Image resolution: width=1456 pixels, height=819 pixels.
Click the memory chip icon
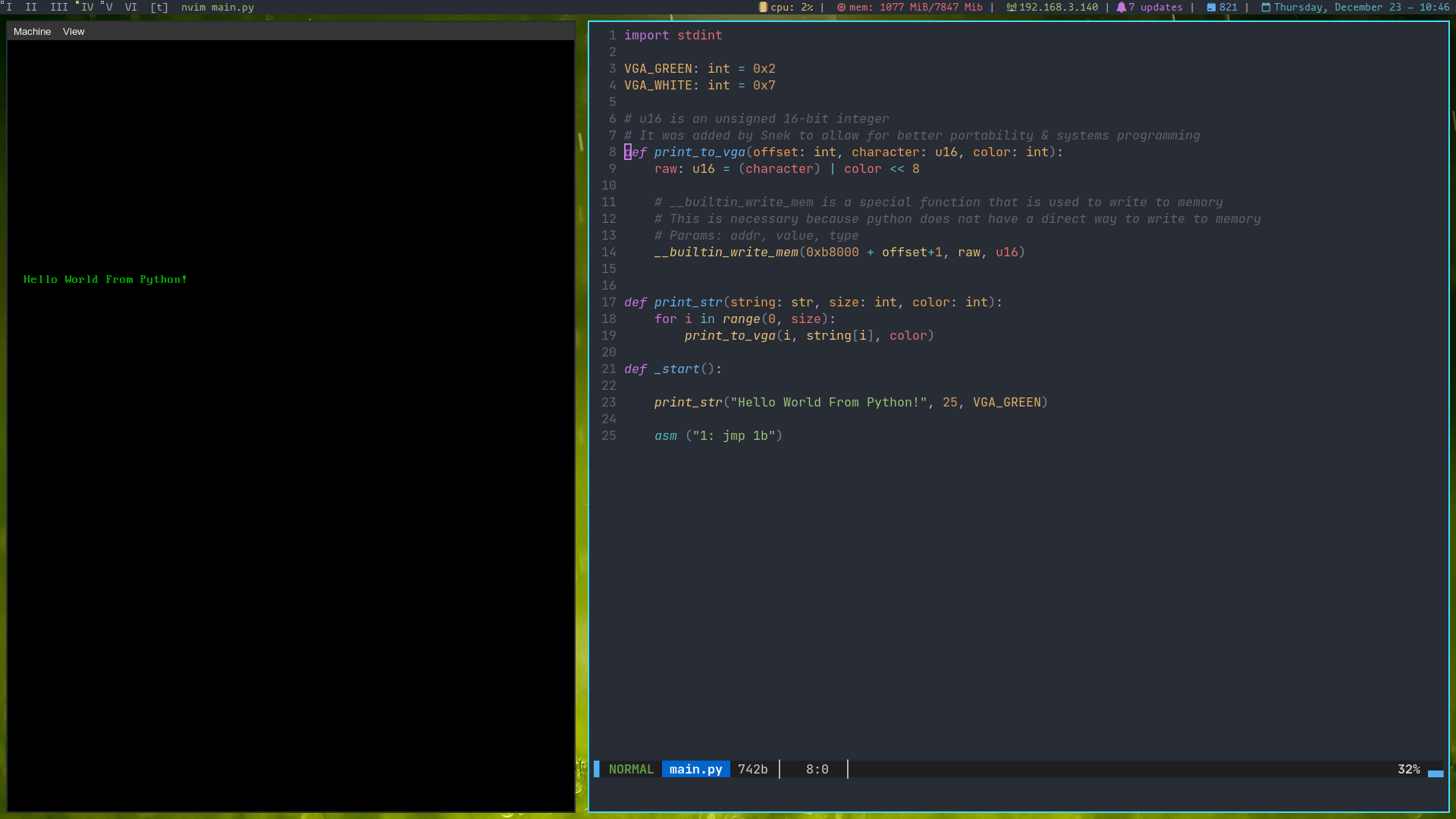click(x=841, y=7)
